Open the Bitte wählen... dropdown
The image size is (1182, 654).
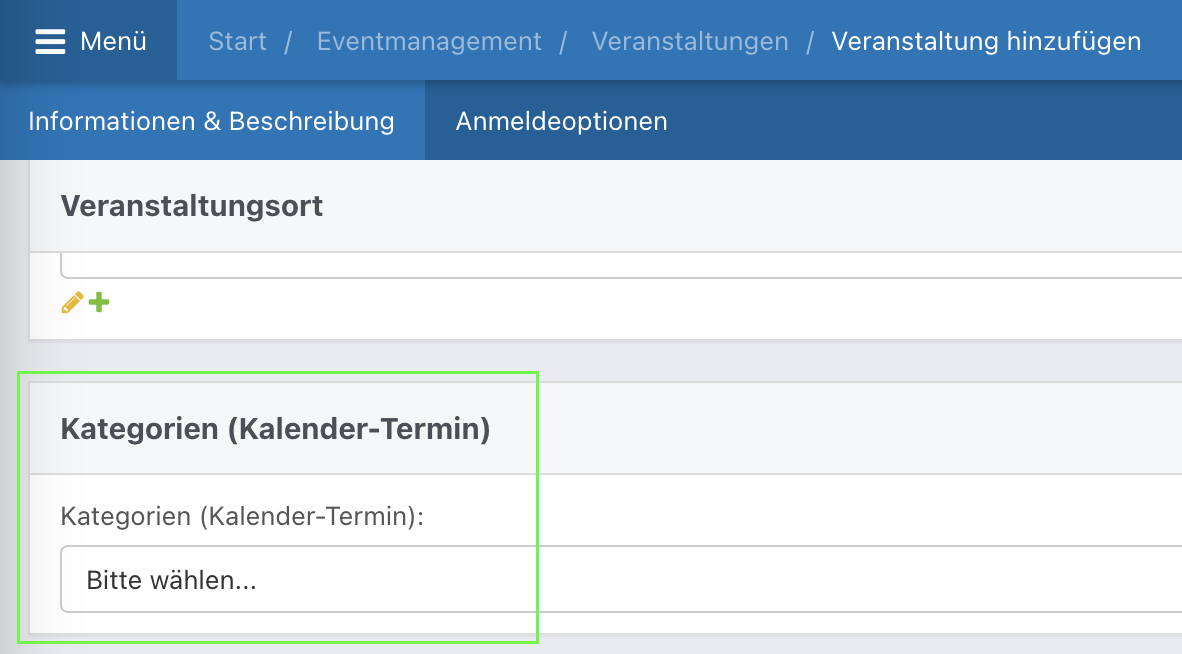(x=620, y=580)
